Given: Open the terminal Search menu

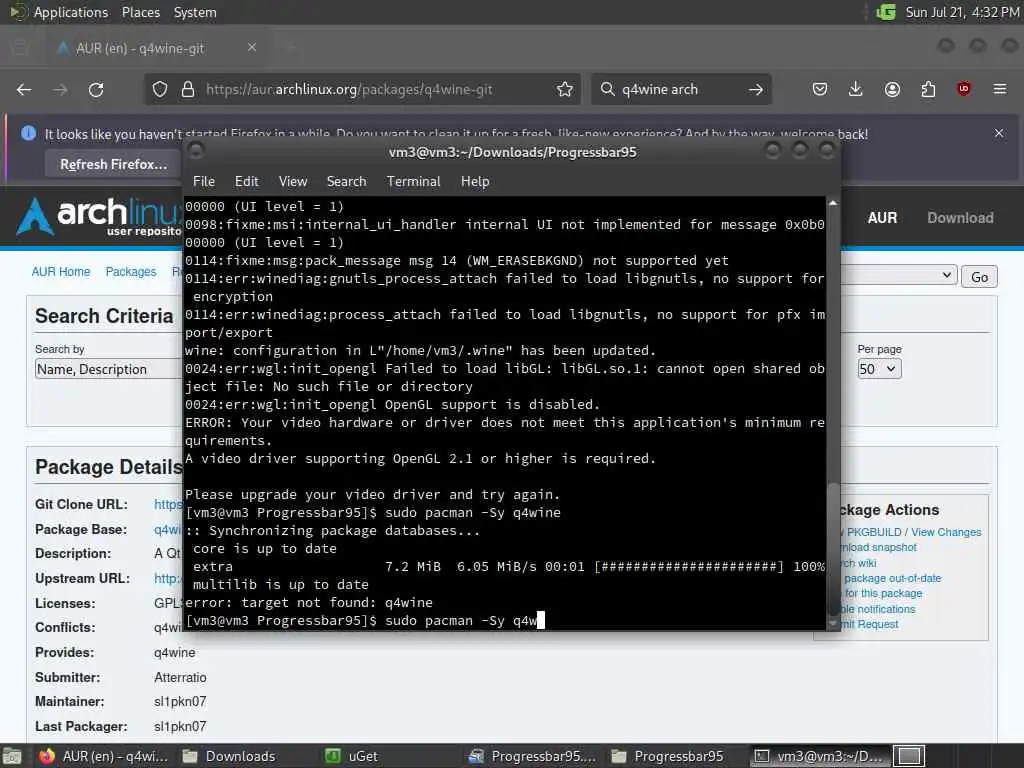Looking at the screenshot, I should coord(346,182).
